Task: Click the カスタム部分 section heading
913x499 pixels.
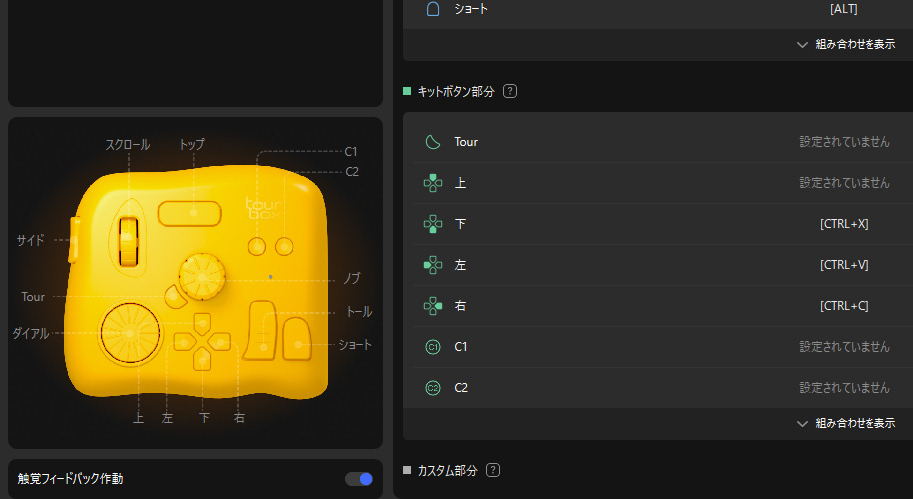Action: tap(447, 470)
